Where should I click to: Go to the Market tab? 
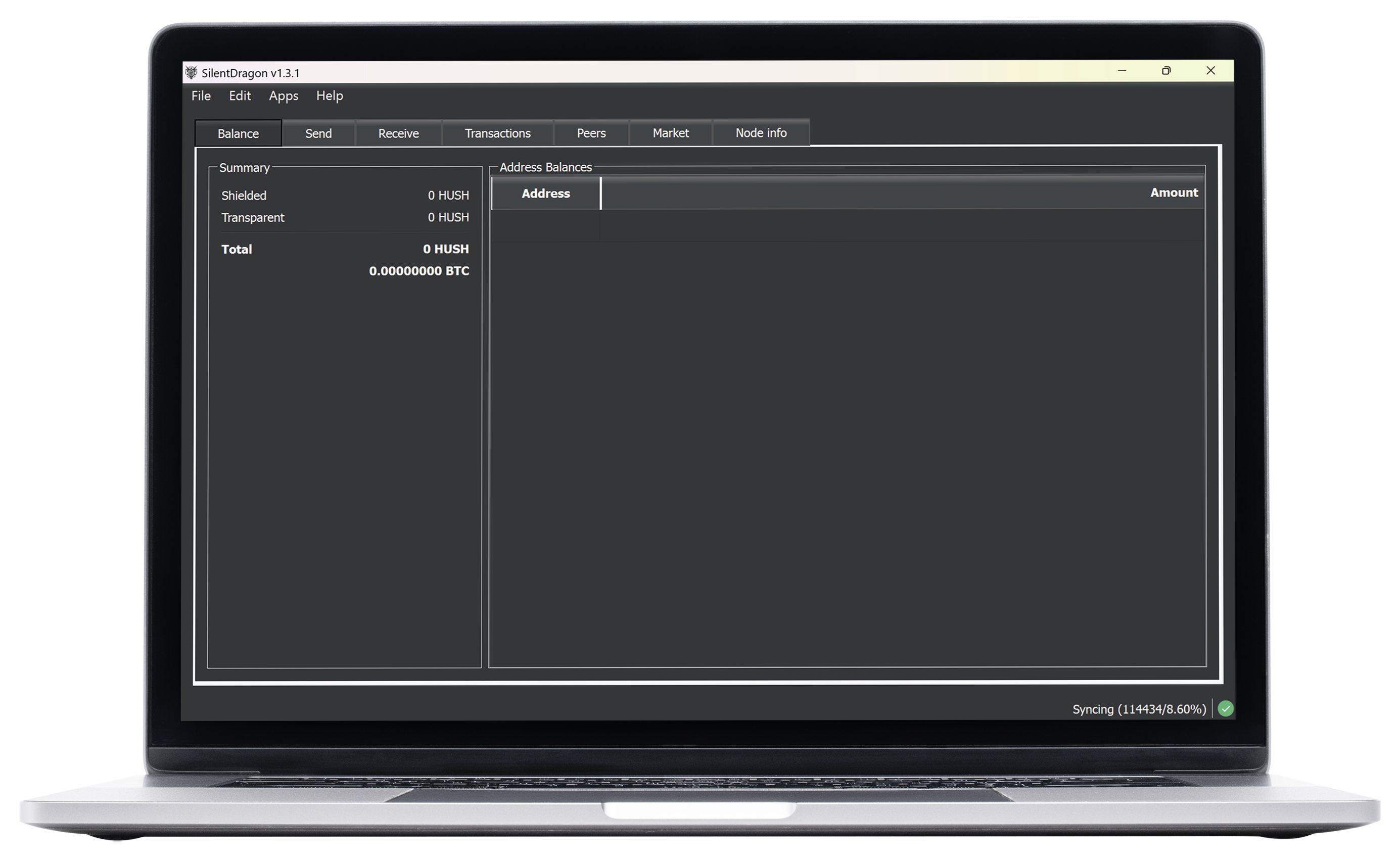[x=670, y=133]
